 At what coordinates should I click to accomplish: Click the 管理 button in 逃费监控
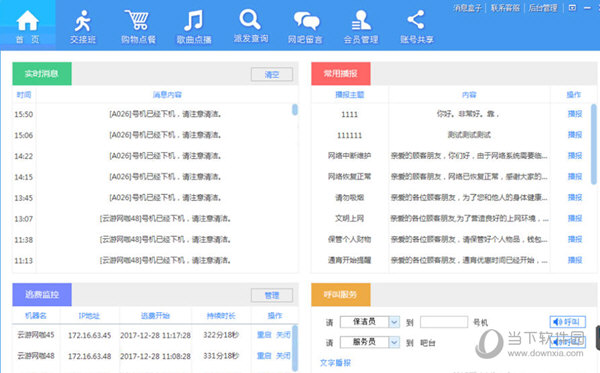click(272, 295)
